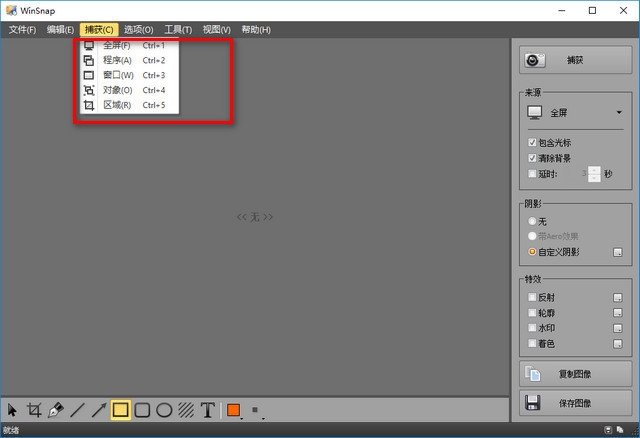Image resolution: width=640 pixels, height=438 pixels.
Task: Open the 选项(O) menu
Action: (x=138, y=29)
